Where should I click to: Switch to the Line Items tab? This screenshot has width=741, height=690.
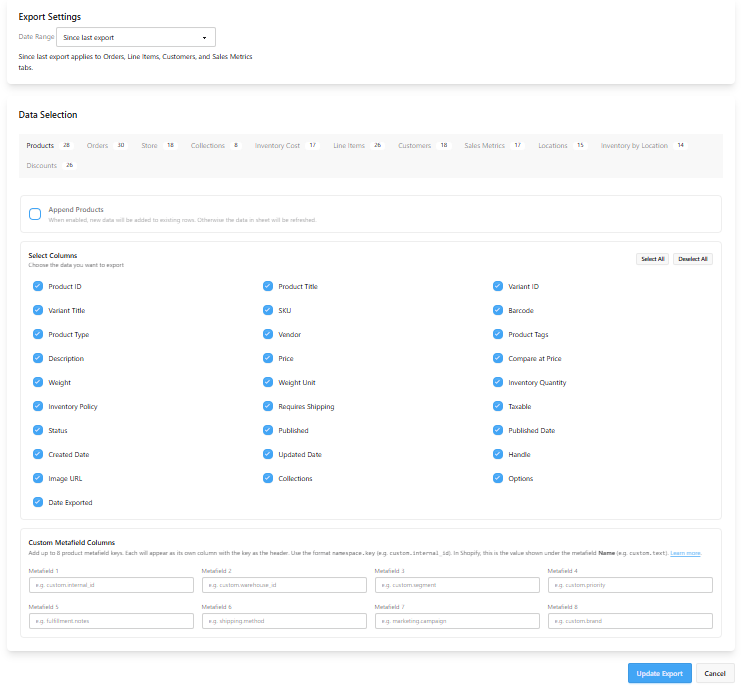click(x=357, y=146)
